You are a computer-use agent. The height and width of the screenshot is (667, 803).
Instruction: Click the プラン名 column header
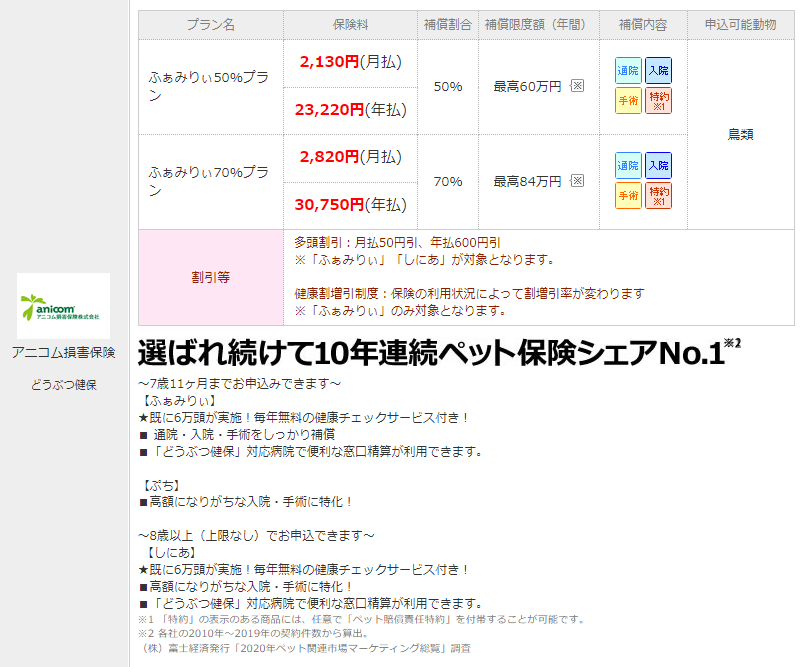coord(210,24)
